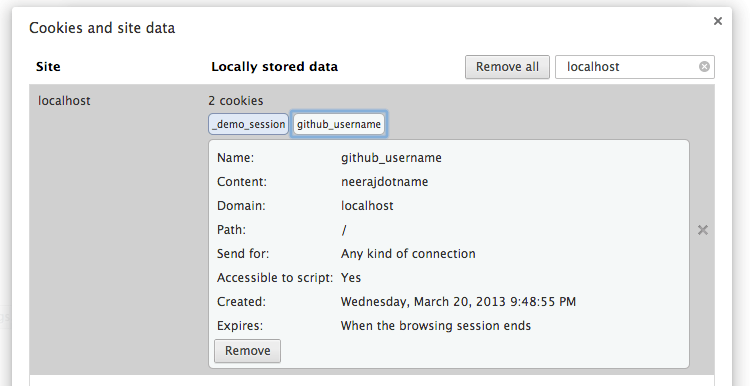Click the Remove all button
Screen dimensions: 750x386
click(507, 67)
